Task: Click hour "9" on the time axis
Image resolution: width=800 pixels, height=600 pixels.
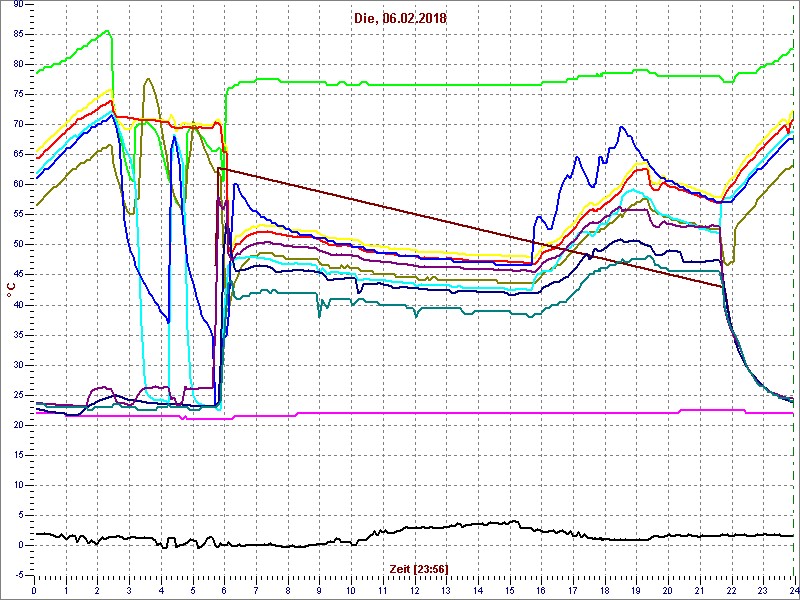Action: tap(319, 588)
